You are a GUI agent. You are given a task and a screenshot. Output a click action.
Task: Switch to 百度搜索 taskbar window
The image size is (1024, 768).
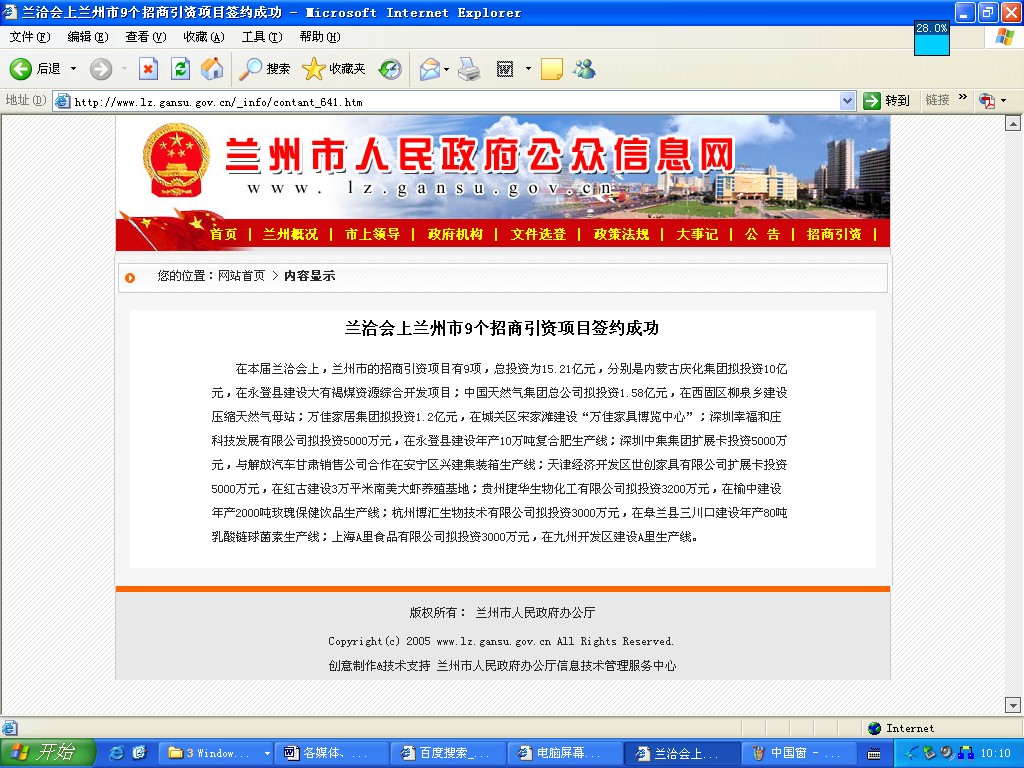point(447,754)
